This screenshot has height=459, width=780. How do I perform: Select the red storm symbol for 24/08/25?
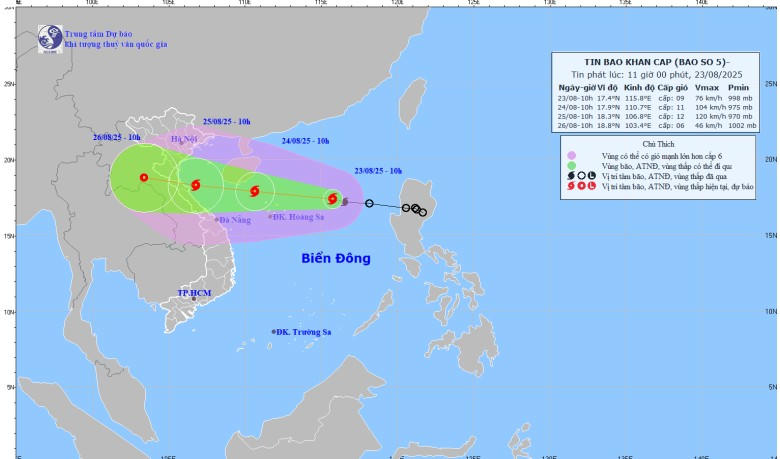255,191
